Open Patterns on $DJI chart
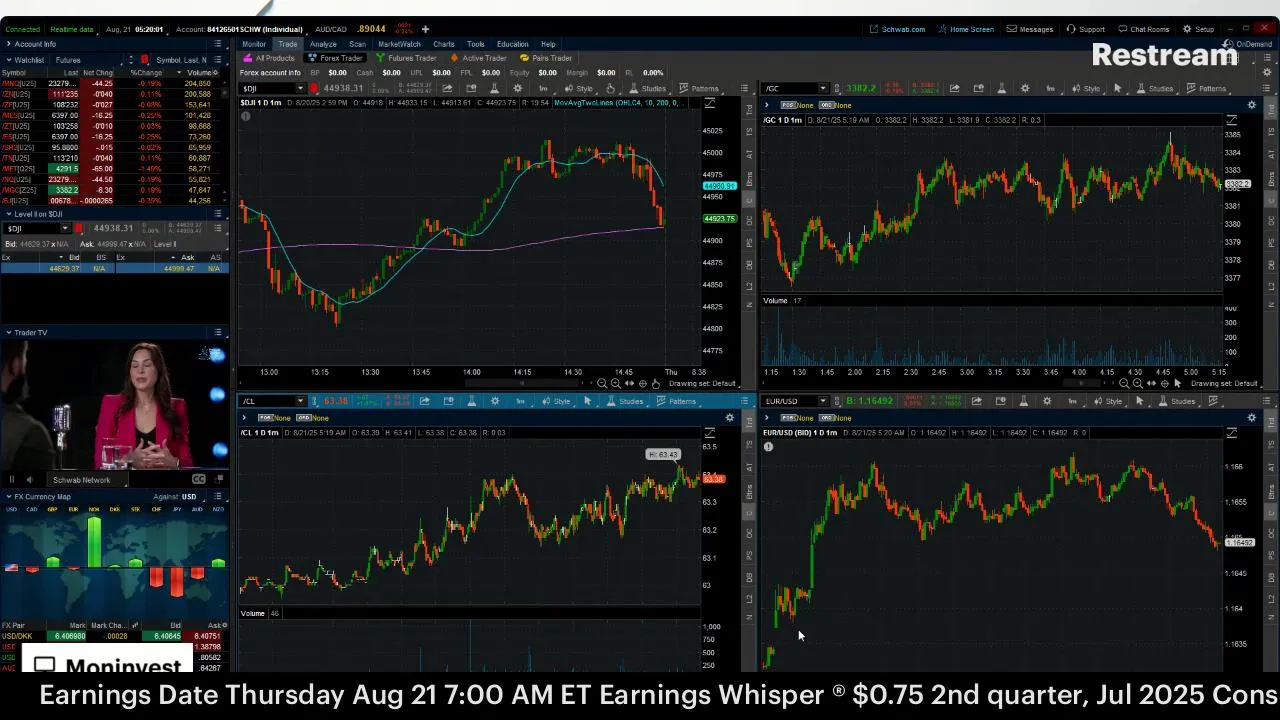Screen dimensions: 1280x720 [699, 88]
